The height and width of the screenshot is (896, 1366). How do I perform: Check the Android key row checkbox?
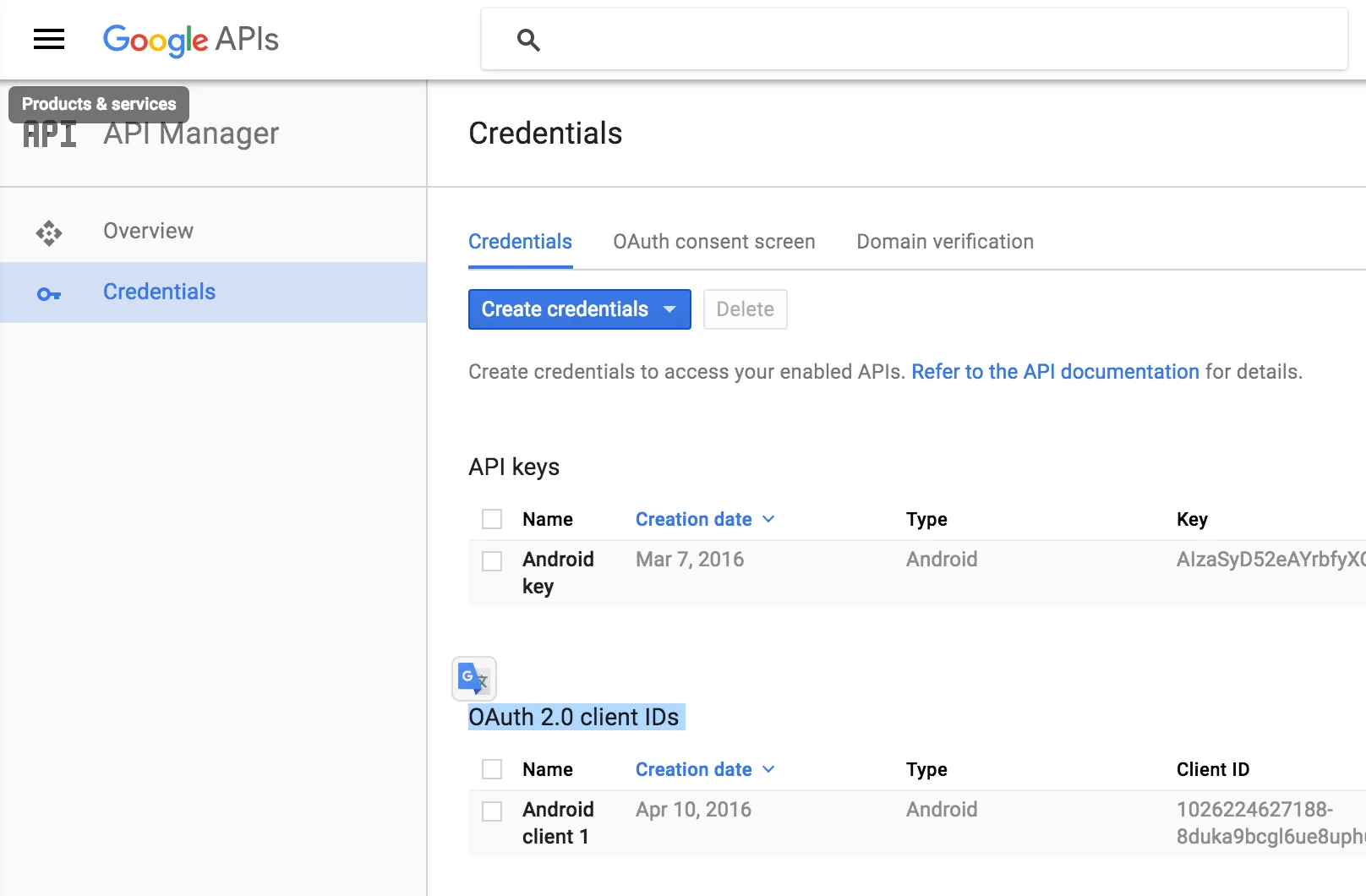[492, 560]
